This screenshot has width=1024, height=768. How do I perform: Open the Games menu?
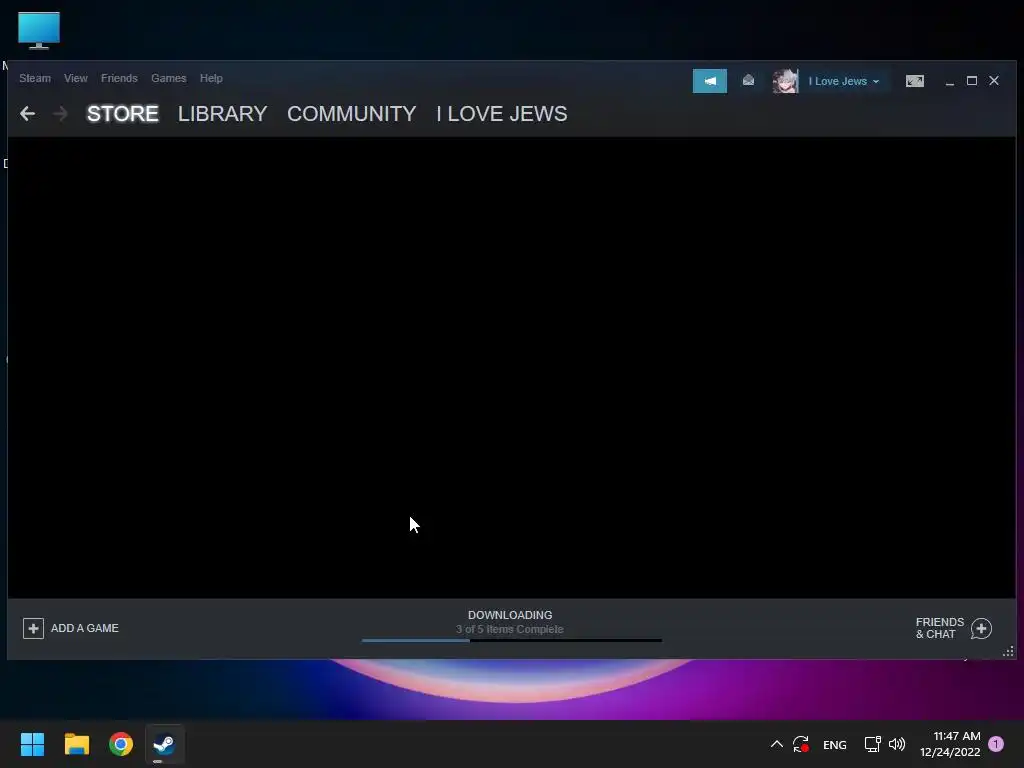(x=168, y=78)
